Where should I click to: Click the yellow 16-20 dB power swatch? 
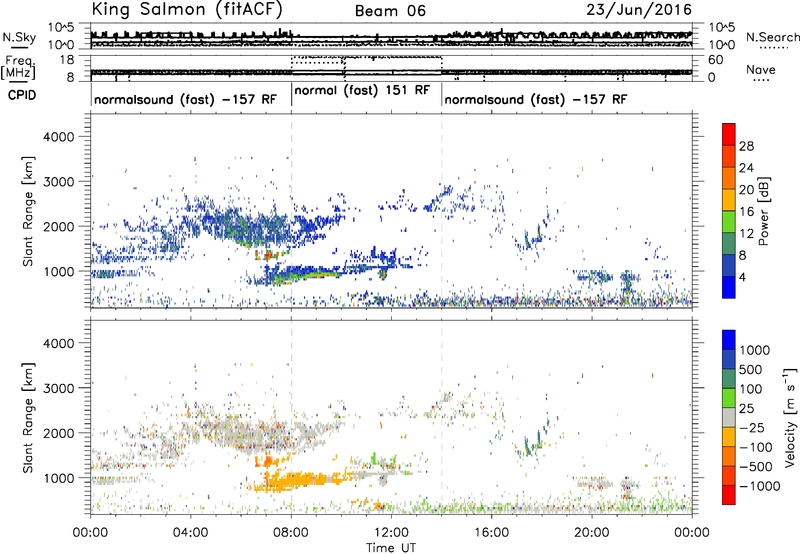(x=729, y=200)
